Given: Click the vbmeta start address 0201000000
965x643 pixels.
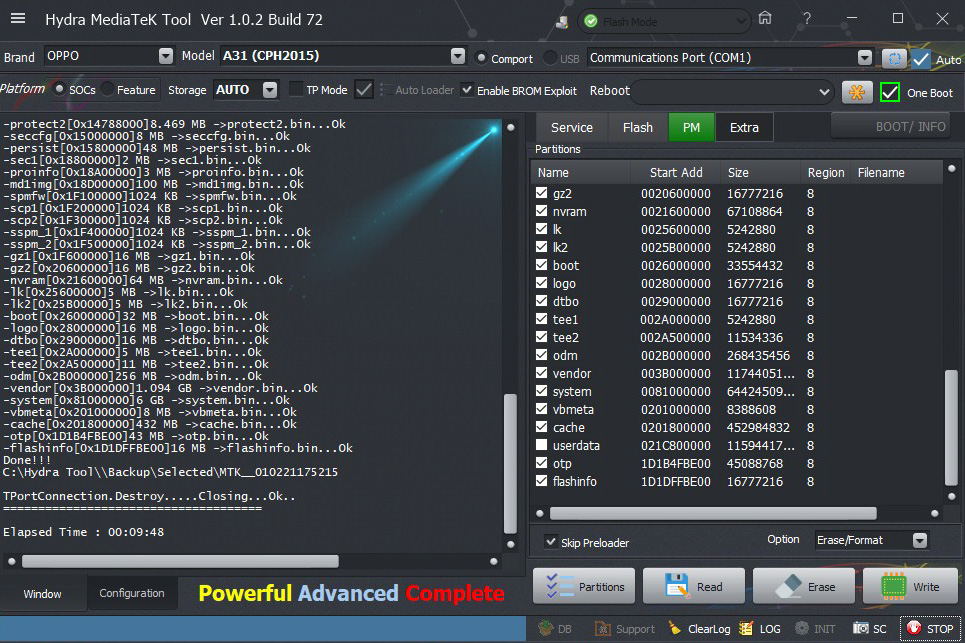Looking at the screenshot, I should tap(676, 410).
